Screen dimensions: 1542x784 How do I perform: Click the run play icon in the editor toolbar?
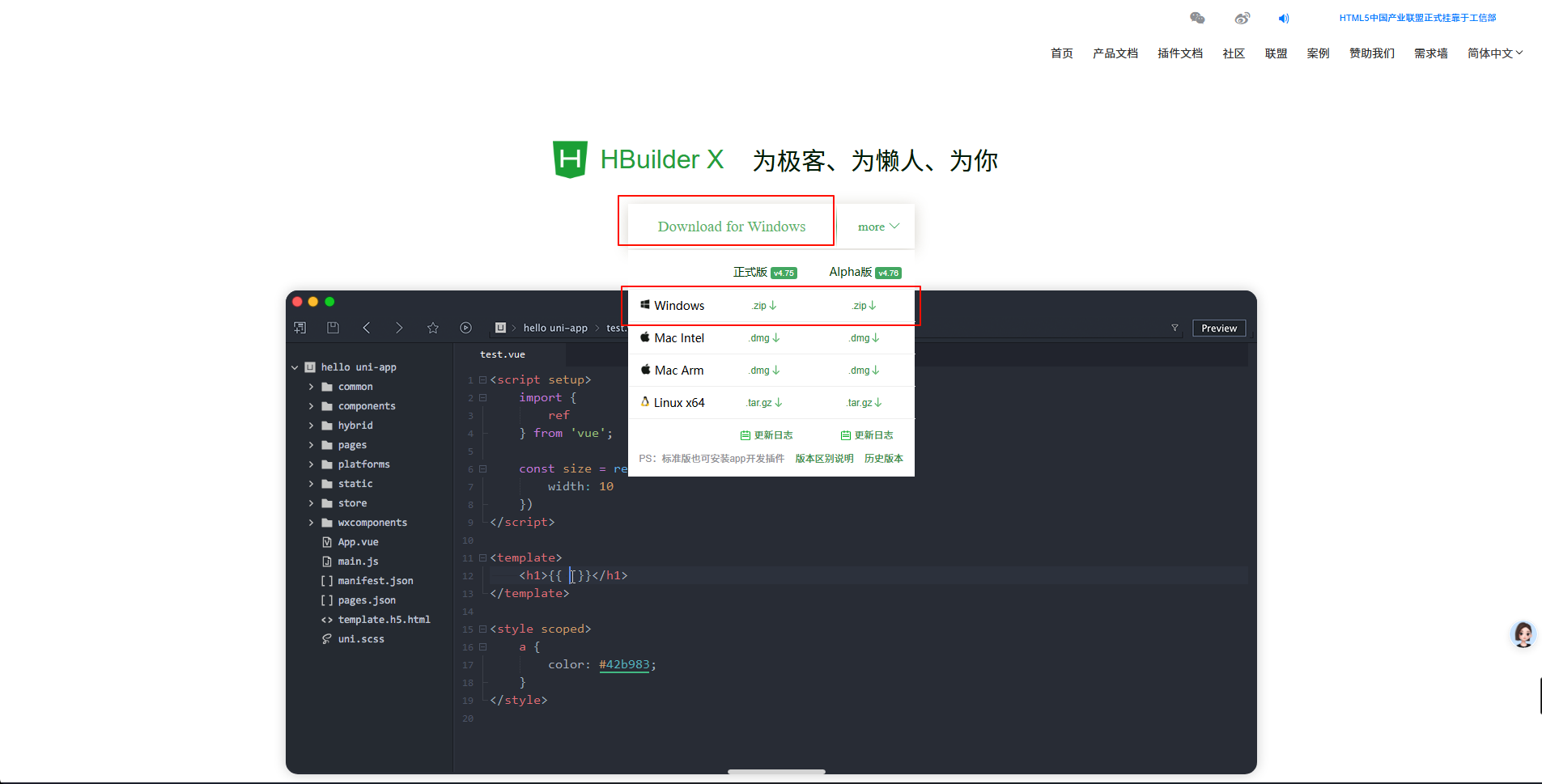pyautogui.click(x=465, y=328)
